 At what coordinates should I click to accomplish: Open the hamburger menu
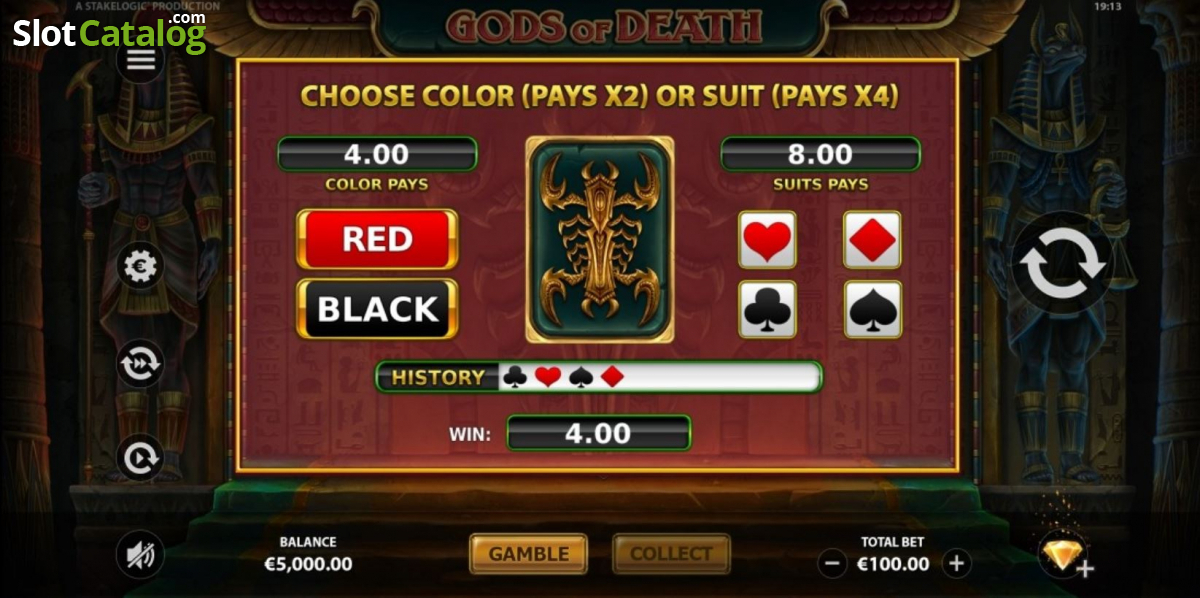tap(141, 61)
